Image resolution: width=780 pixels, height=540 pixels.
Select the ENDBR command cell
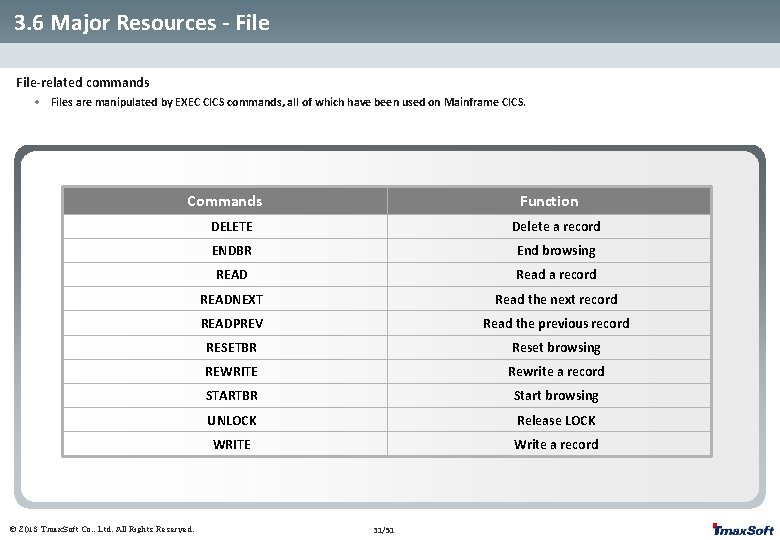(x=225, y=251)
